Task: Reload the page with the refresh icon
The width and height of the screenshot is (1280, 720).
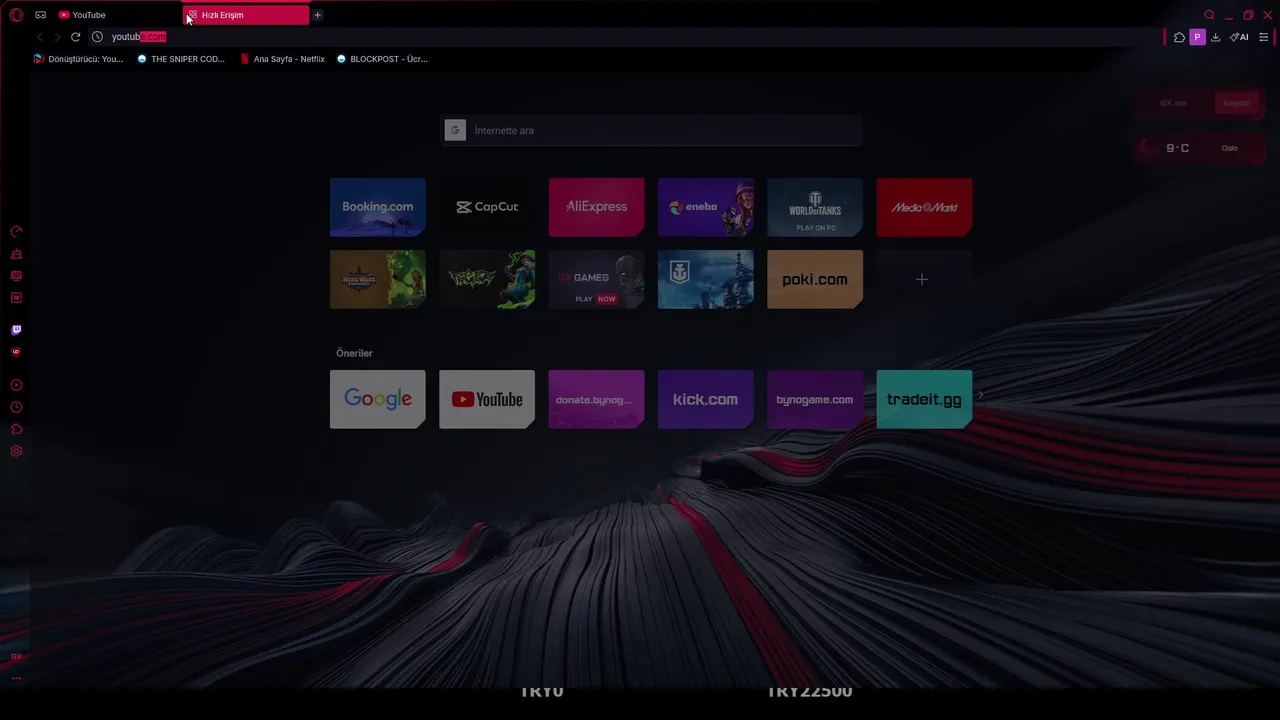Action: 75,37
